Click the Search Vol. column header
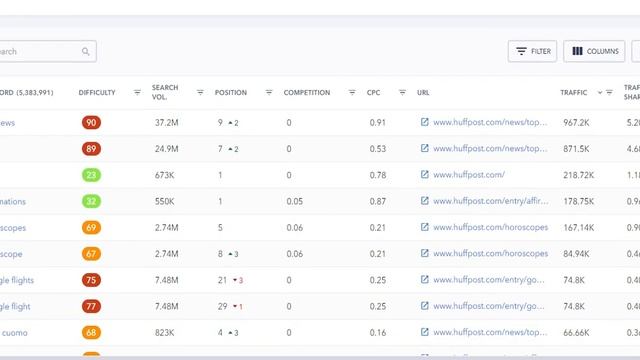 [165, 93]
